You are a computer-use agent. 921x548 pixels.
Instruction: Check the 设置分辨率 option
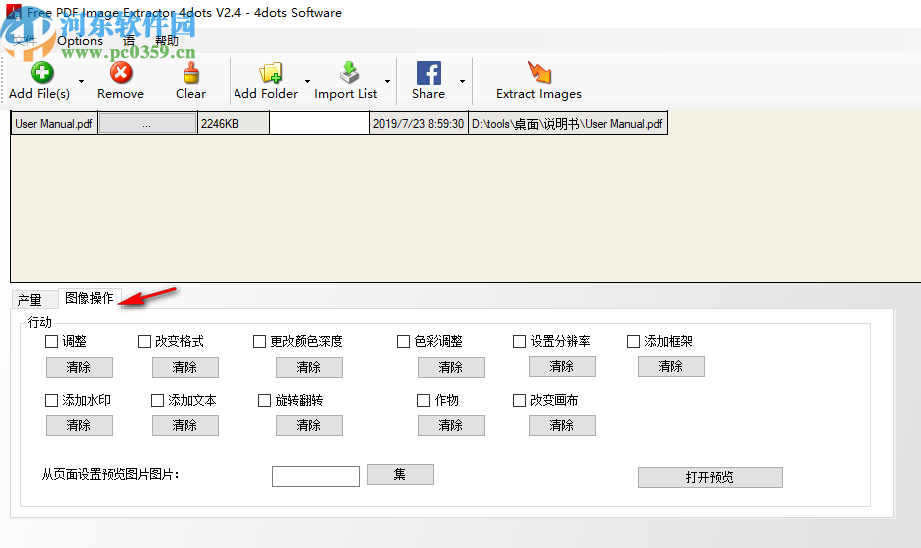coord(519,341)
